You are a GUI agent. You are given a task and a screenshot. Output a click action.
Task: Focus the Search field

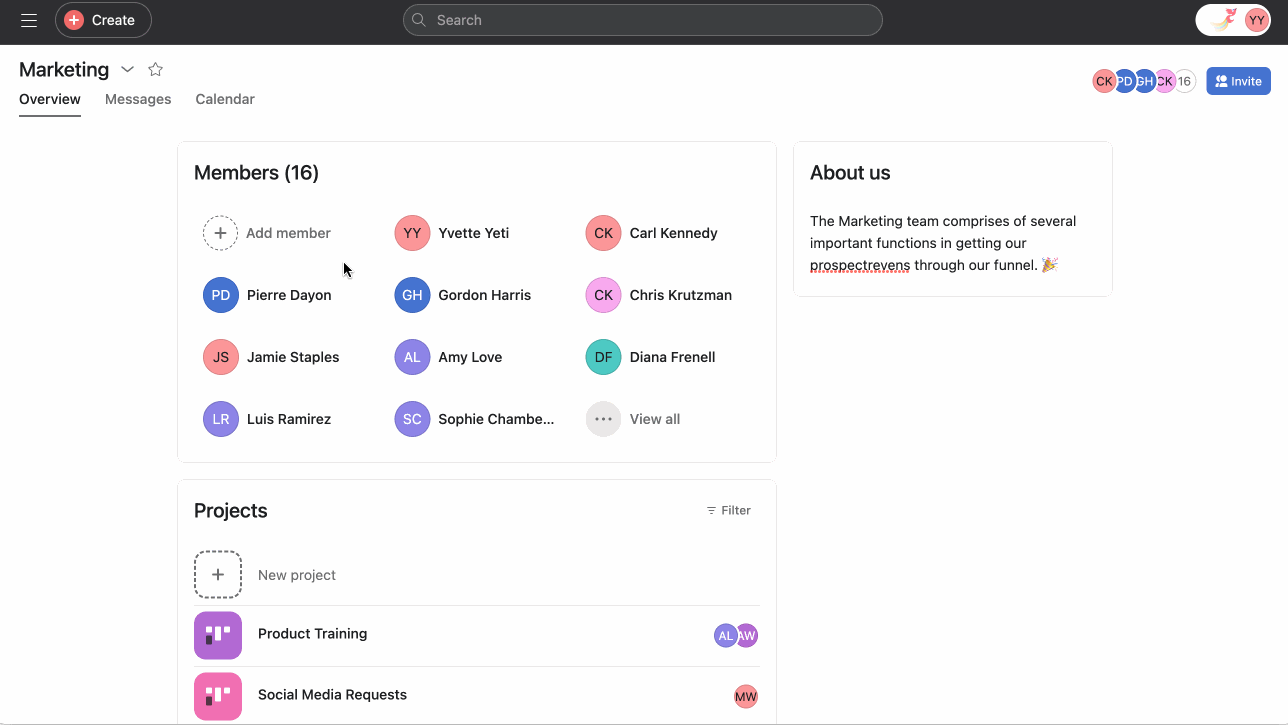[642, 20]
